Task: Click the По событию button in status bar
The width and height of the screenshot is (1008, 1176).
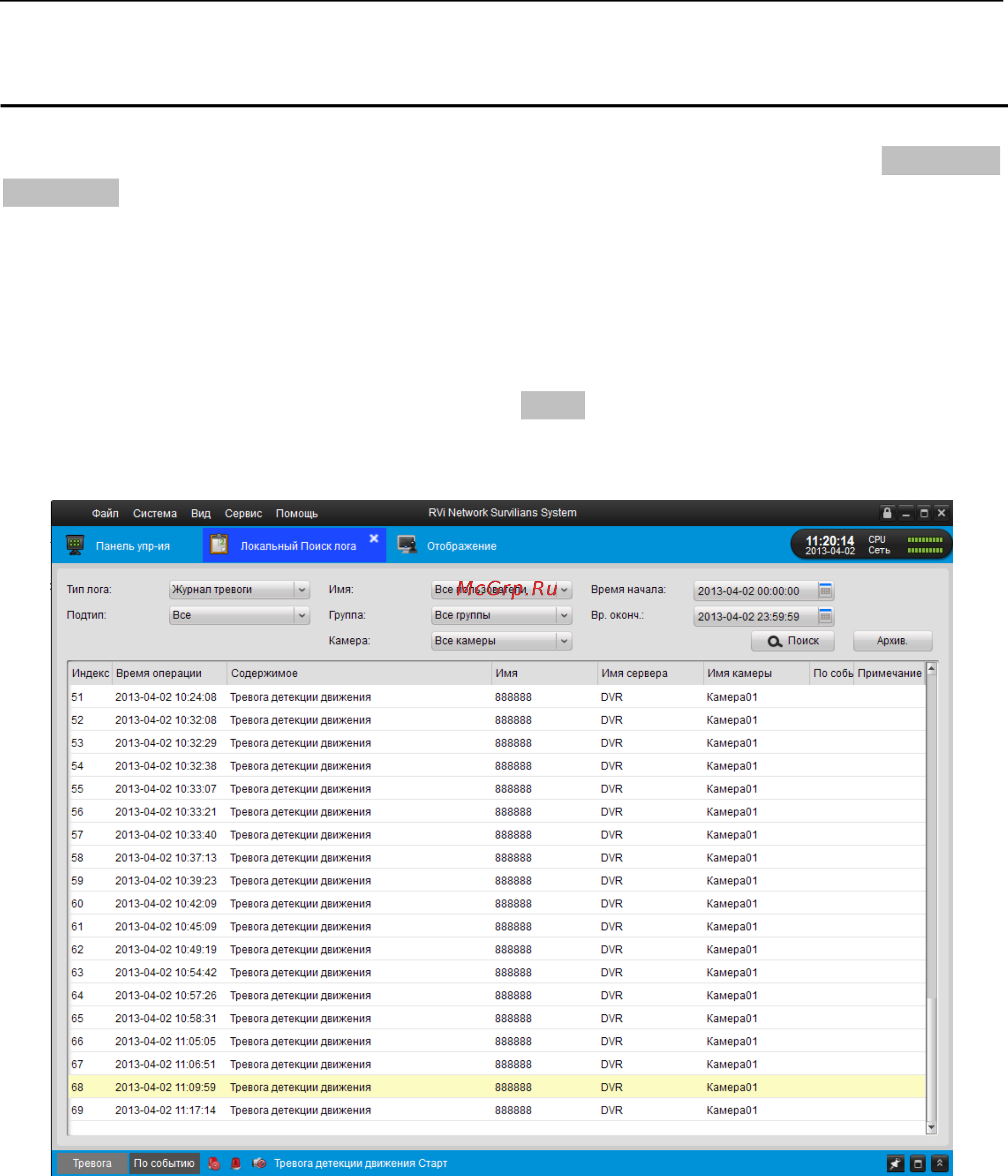Action: 164,1163
